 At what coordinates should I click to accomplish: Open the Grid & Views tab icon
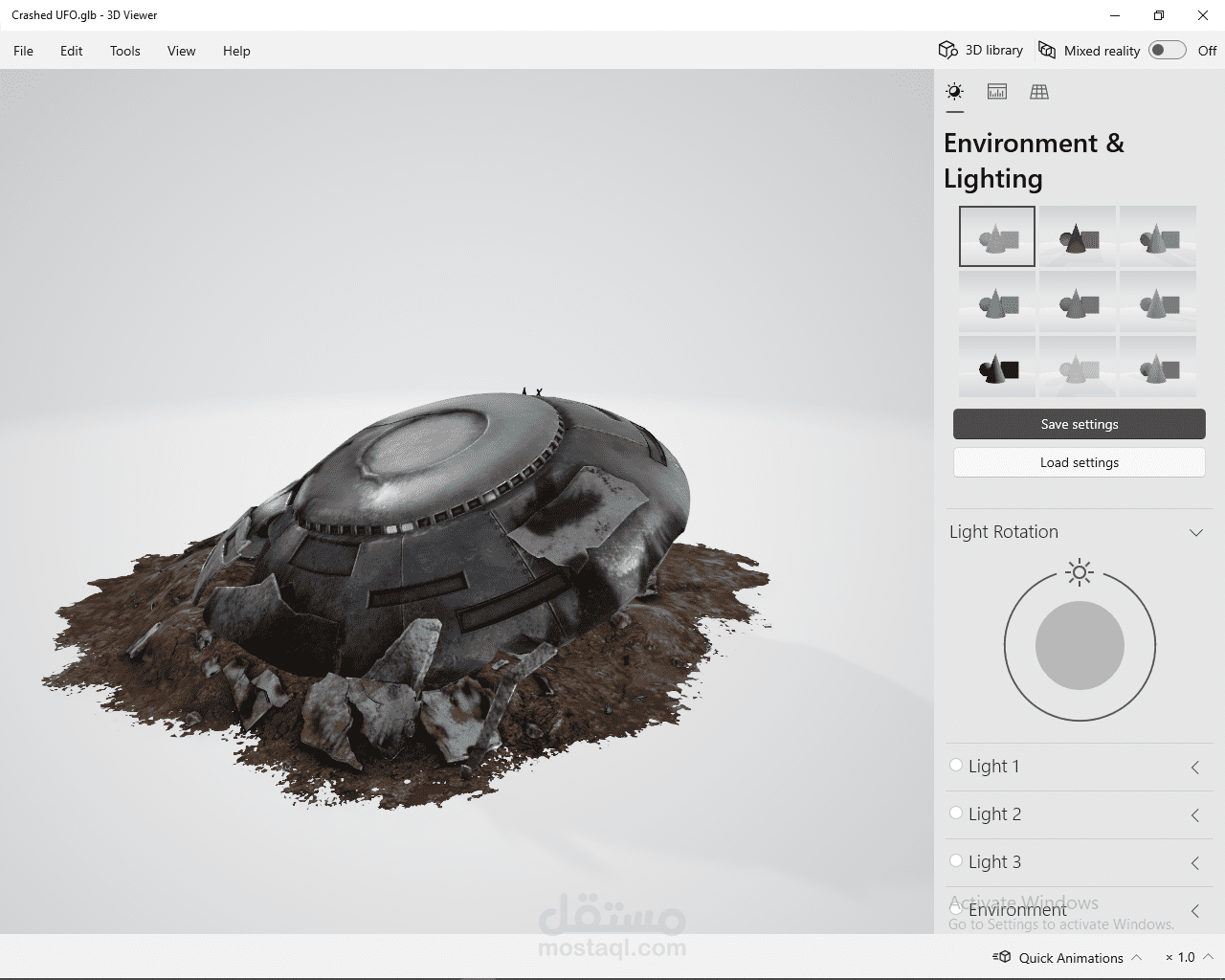click(1039, 92)
